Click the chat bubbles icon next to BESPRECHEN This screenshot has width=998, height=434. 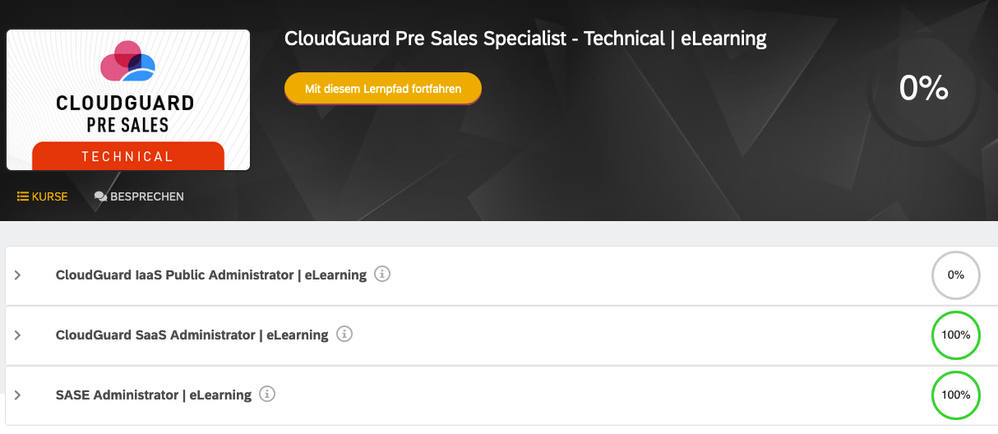click(x=101, y=197)
